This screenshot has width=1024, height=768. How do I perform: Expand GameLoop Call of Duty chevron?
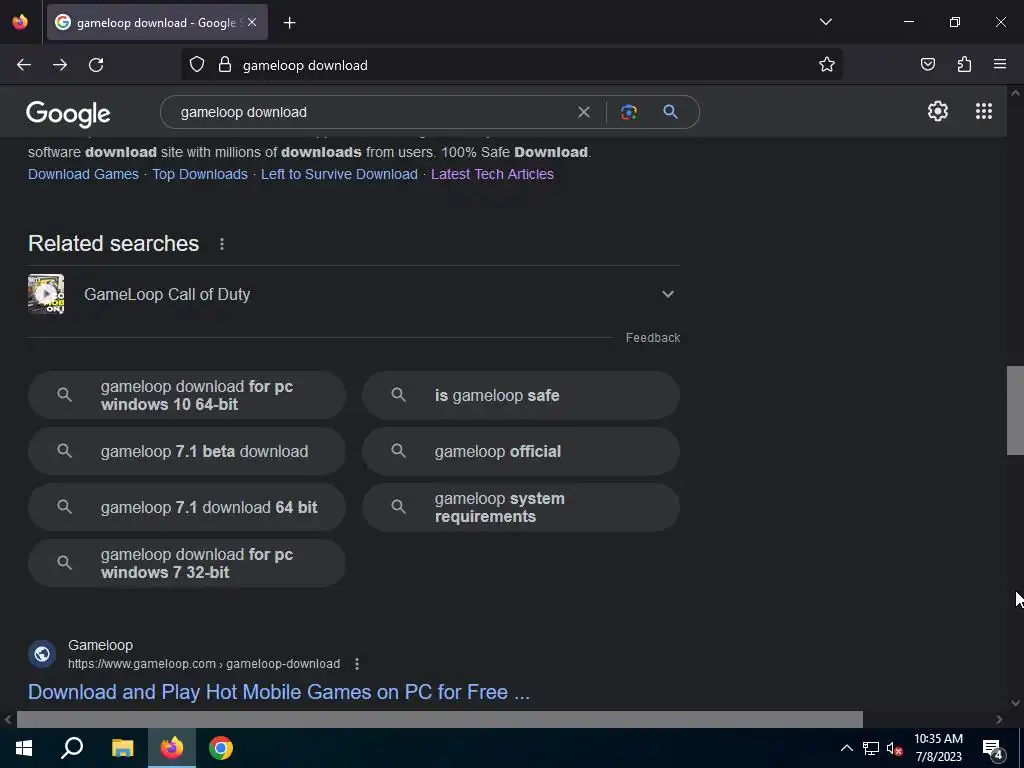pyautogui.click(x=667, y=294)
